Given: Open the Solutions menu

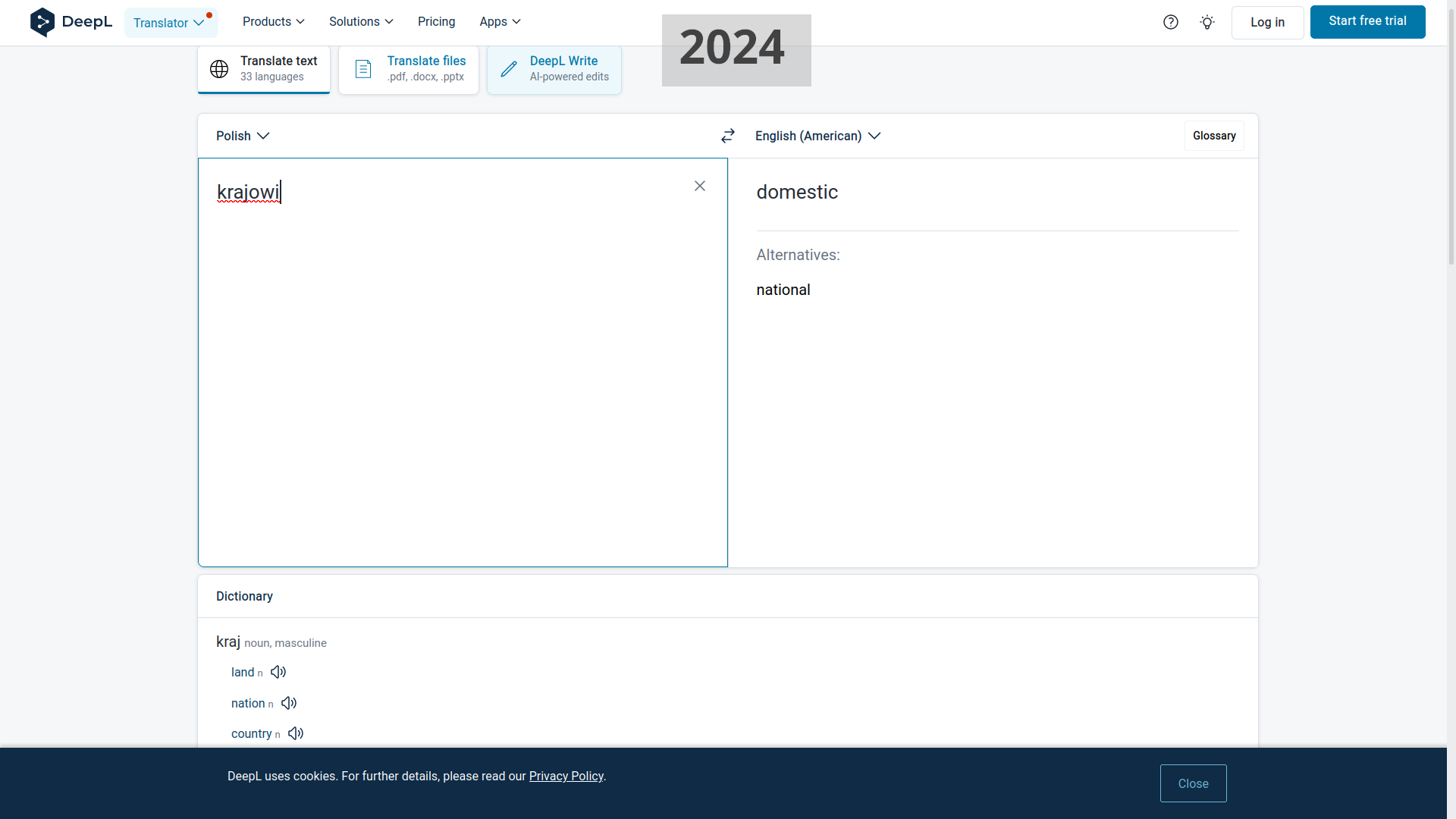Looking at the screenshot, I should [x=361, y=21].
